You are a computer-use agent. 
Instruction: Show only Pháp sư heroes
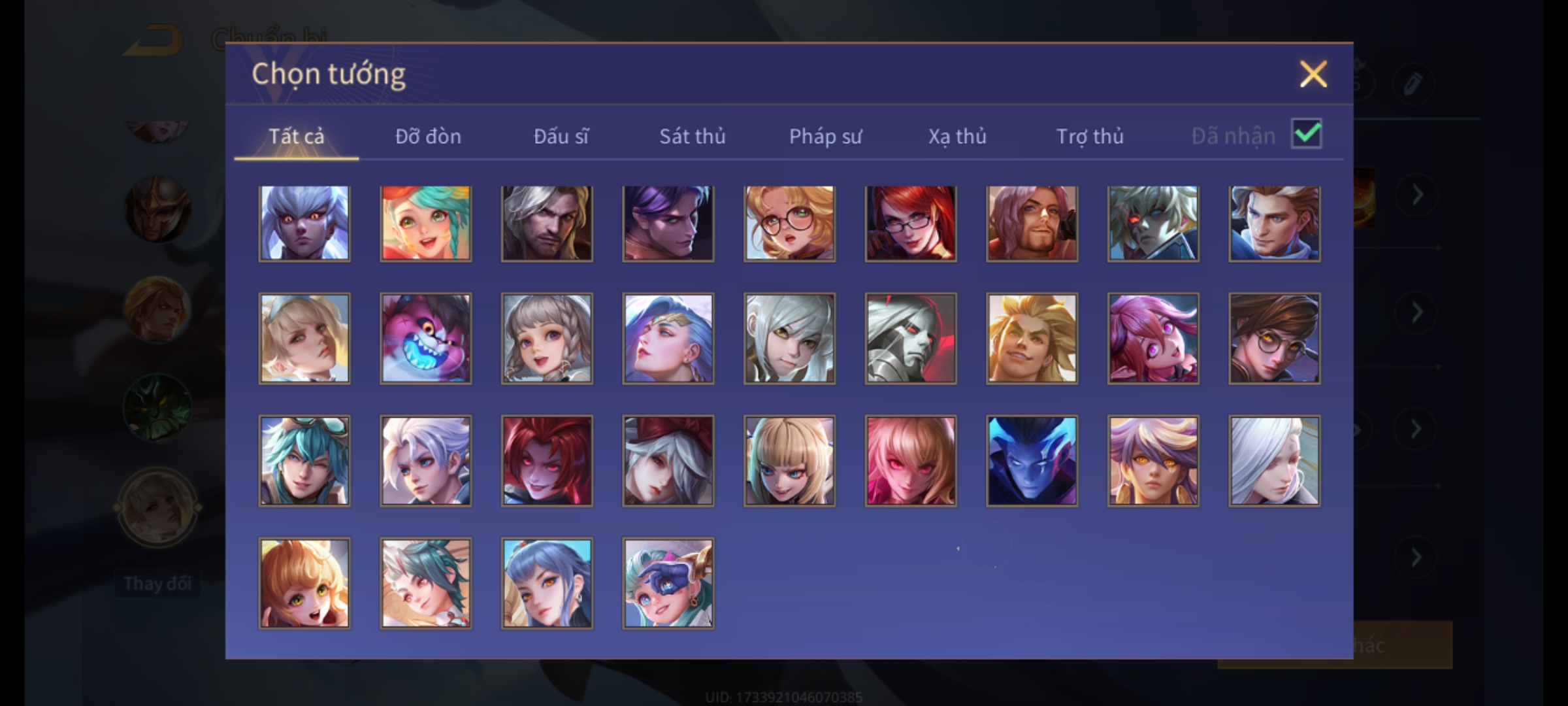[825, 136]
